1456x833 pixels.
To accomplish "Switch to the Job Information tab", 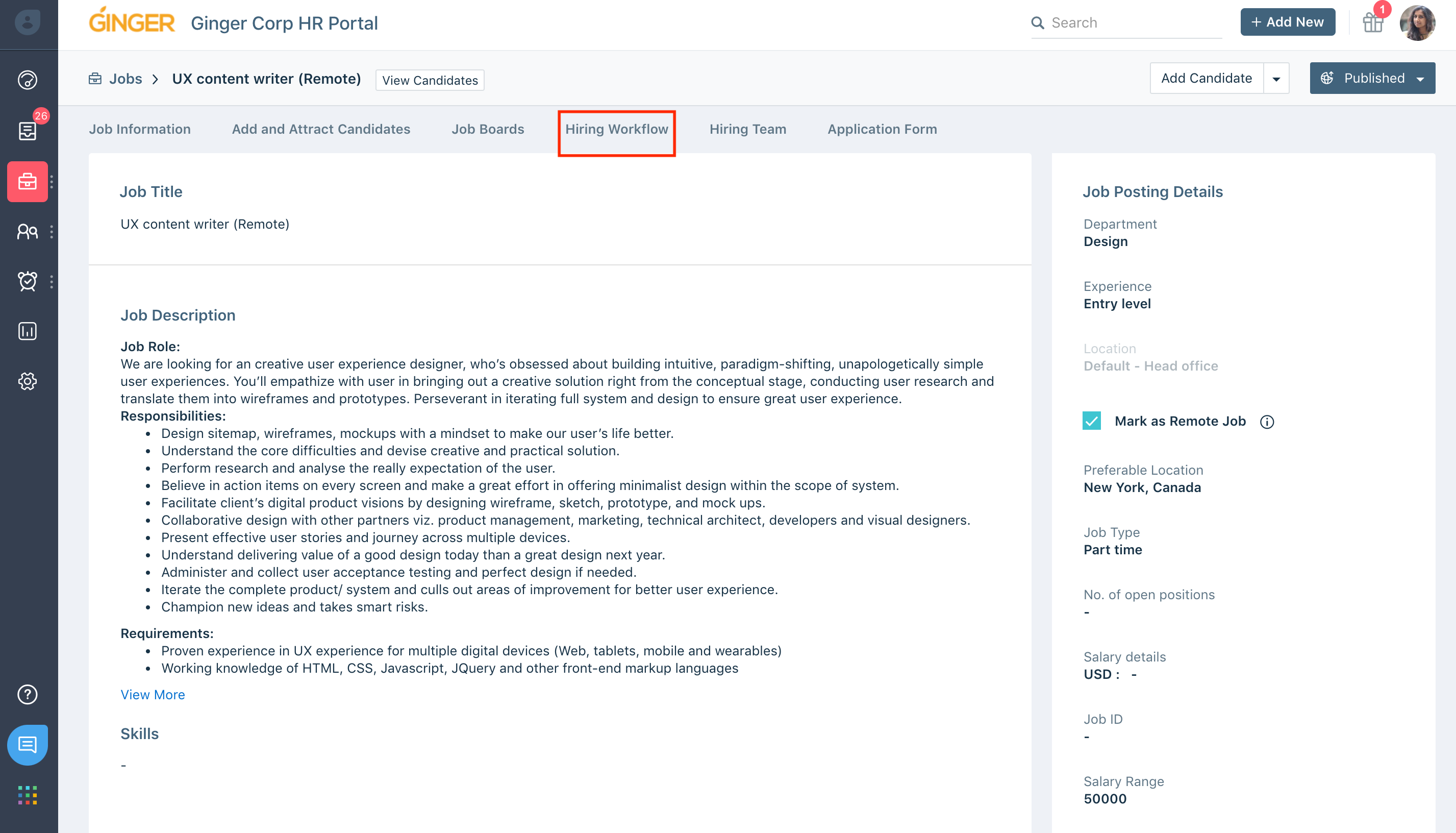I will coord(139,129).
